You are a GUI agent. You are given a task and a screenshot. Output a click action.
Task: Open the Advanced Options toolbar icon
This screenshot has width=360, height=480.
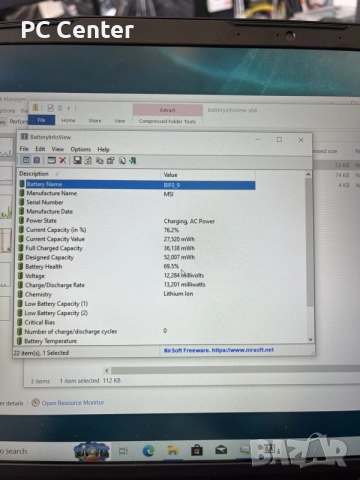(51, 161)
